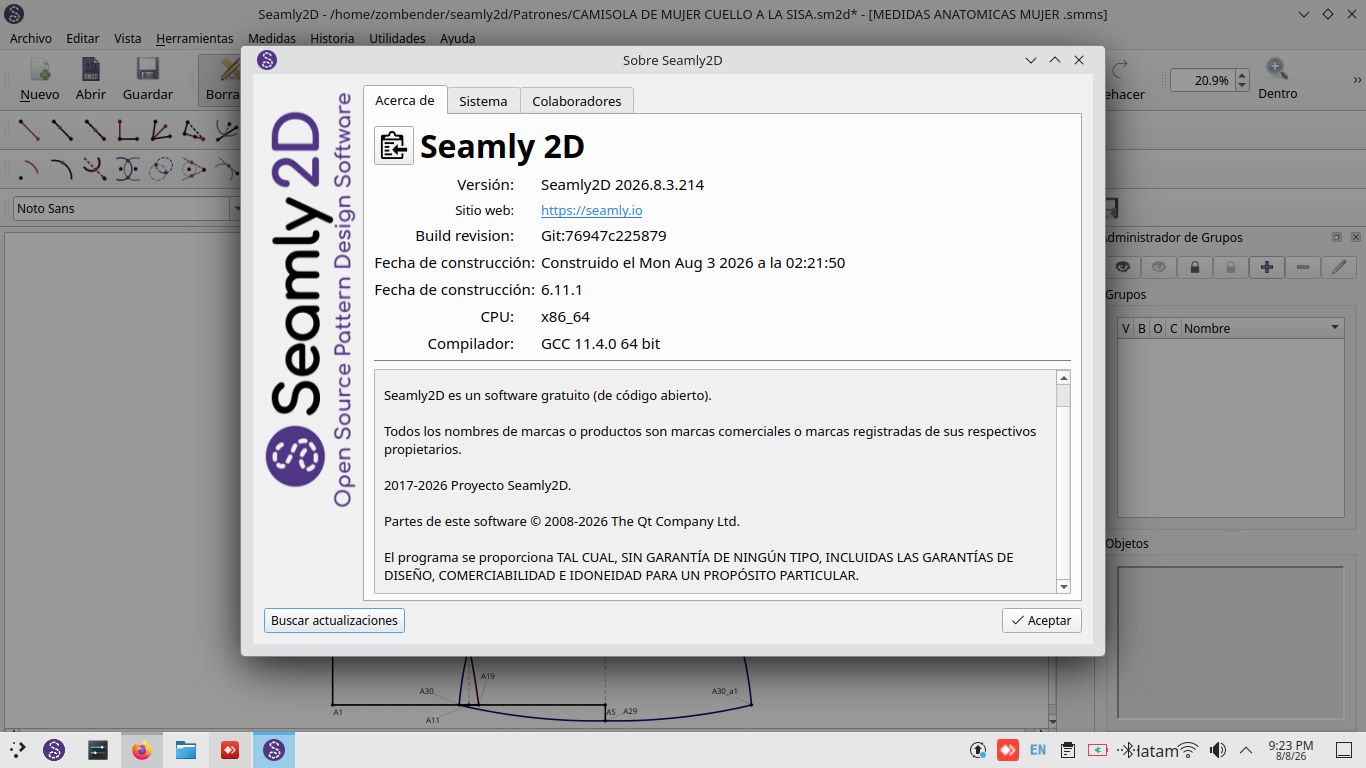Select the point at distance and angle tool
This screenshot has height=768, width=1366.
pos(29,130)
